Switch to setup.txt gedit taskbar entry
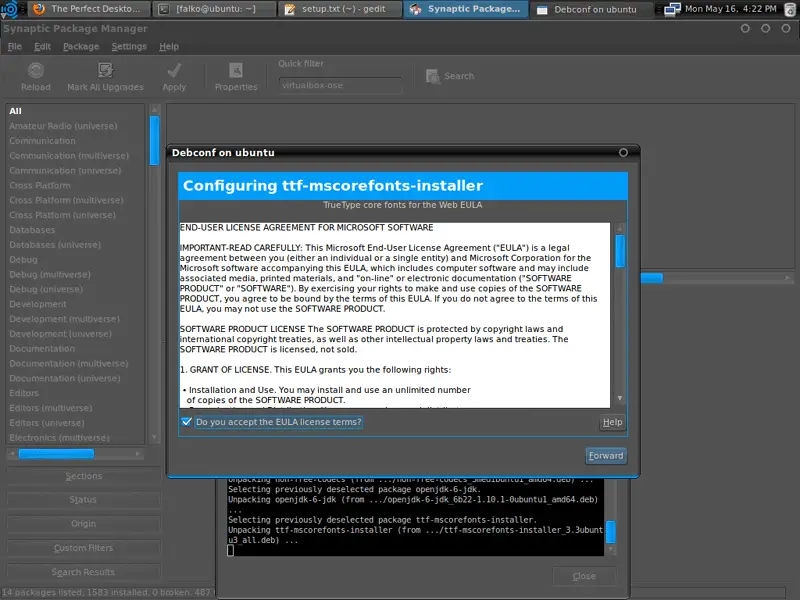Screen dimensions: 800x600 340,9
